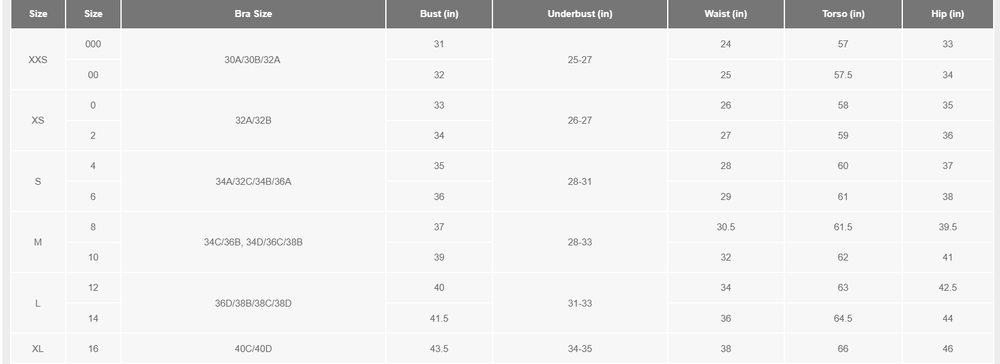Click the bust value 41.5 cell
The height and width of the screenshot is (364, 1000).
439,318
